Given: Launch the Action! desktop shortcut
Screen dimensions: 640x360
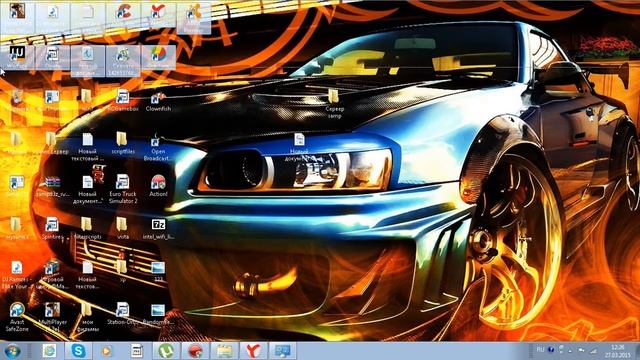Looking at the screenshot, I should click(158, 186).
